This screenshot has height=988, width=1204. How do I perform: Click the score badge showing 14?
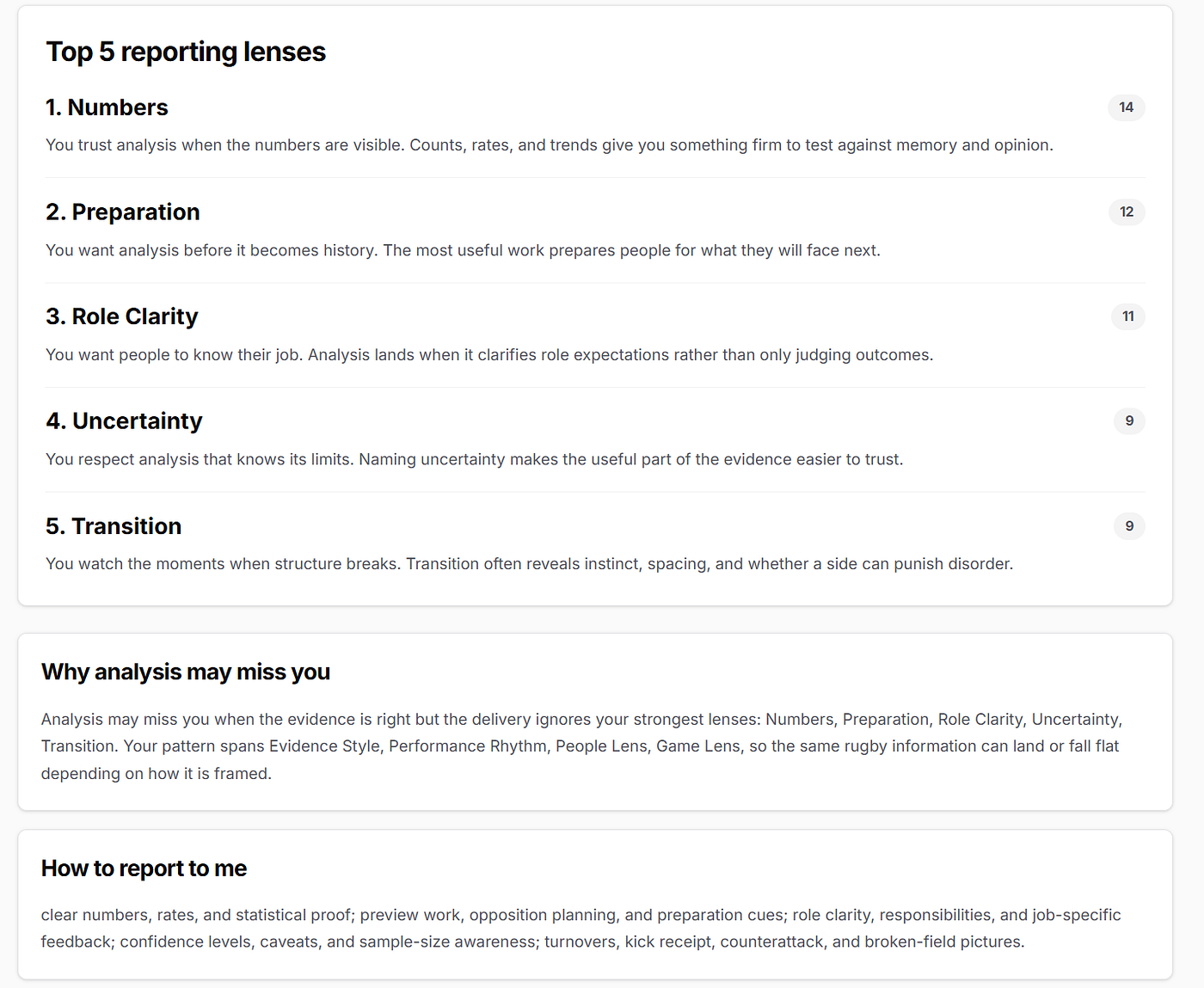point(1126,107)
